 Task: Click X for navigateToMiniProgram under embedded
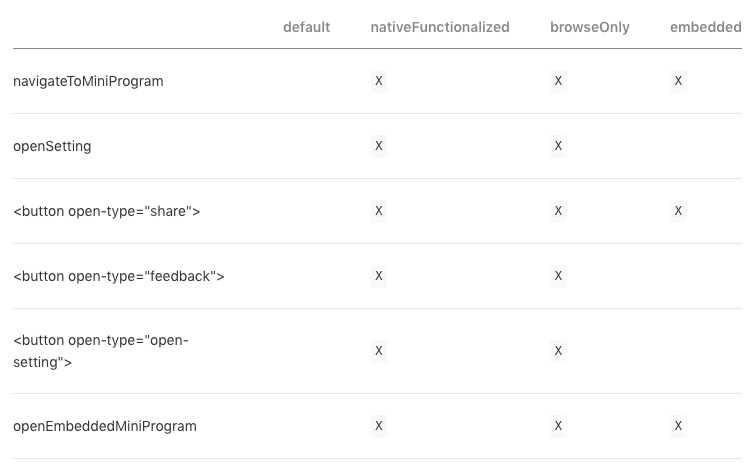[678, 81]
